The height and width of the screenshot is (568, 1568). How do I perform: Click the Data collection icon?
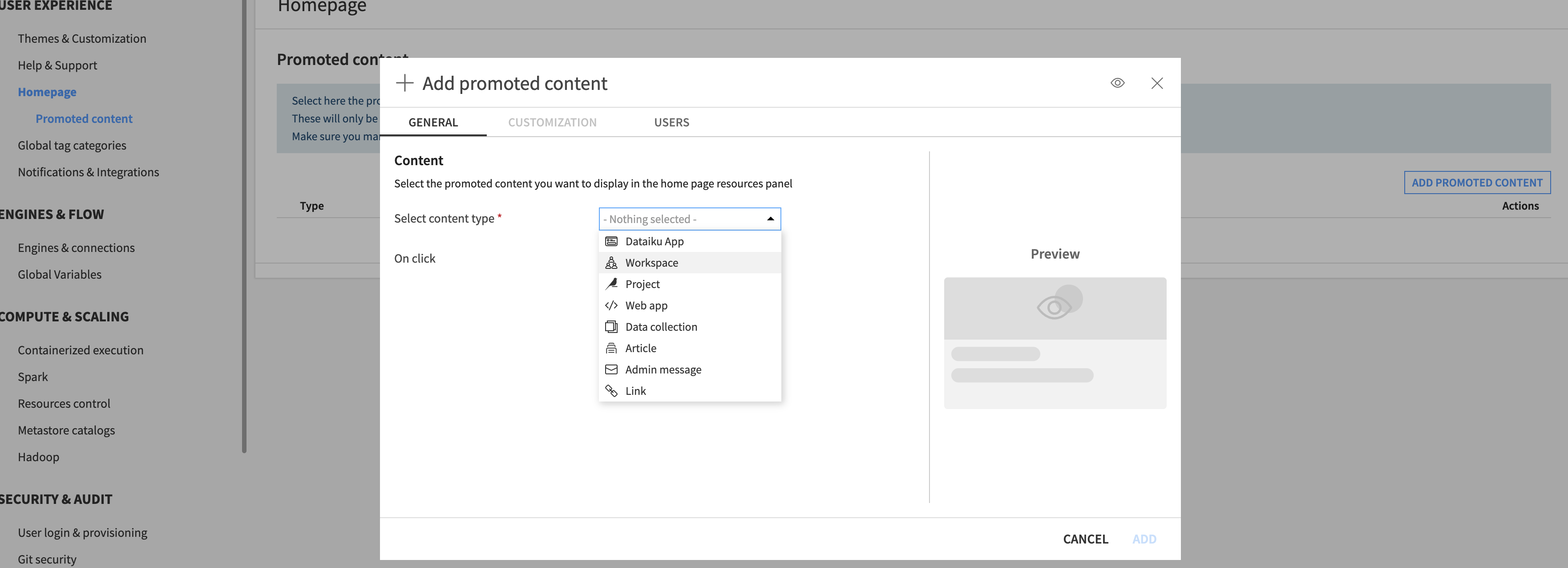(611, 326)
